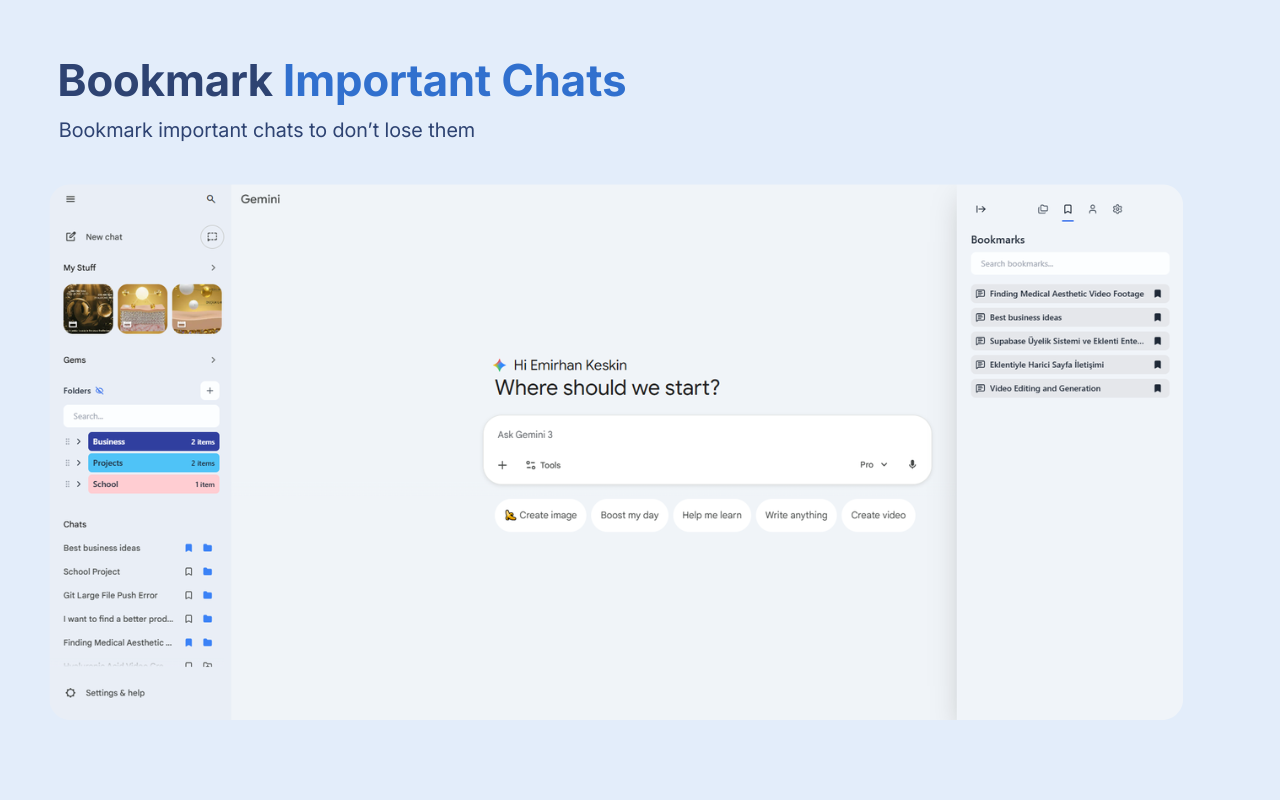Switch to settings gear tab in right panel
Viewport: 1280px width, 800px height.
1118,209
